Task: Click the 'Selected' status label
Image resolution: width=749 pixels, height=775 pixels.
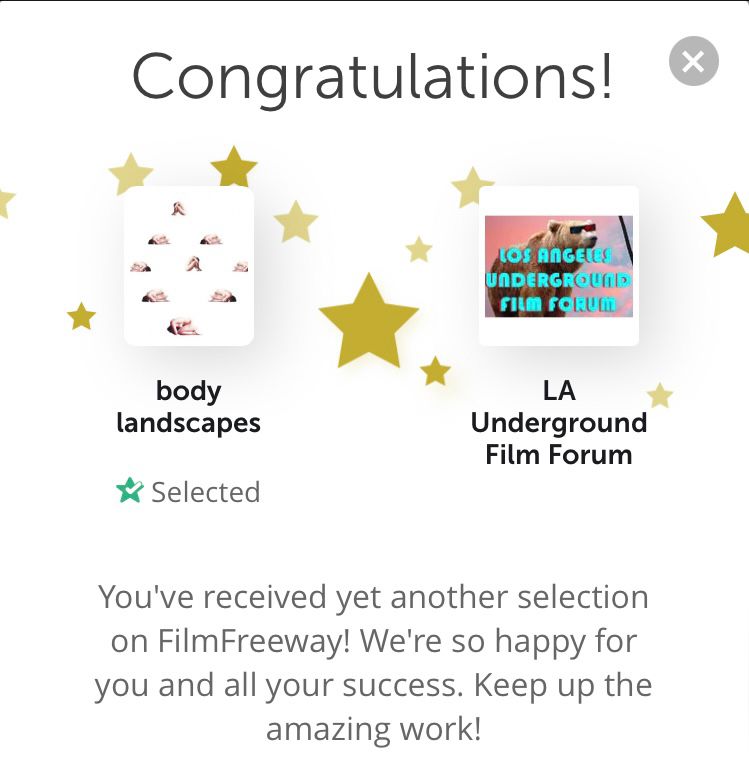Action: click(x=205, y=492)
